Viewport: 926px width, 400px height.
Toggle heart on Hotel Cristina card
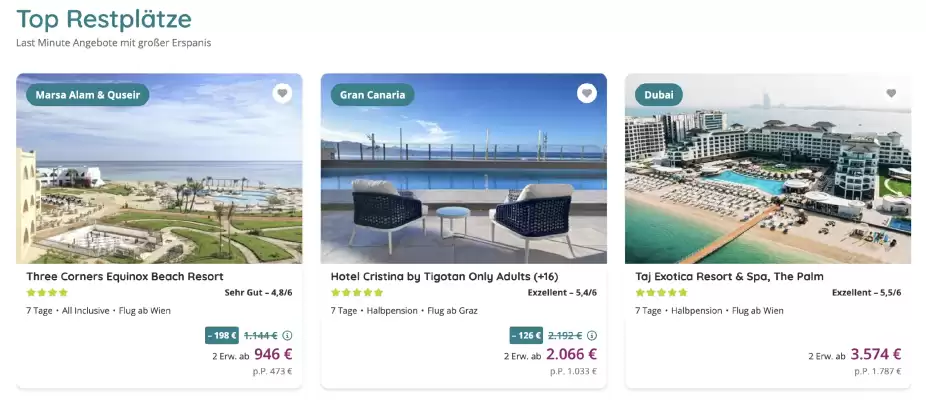pyautogui.click(x=587, y=94)
